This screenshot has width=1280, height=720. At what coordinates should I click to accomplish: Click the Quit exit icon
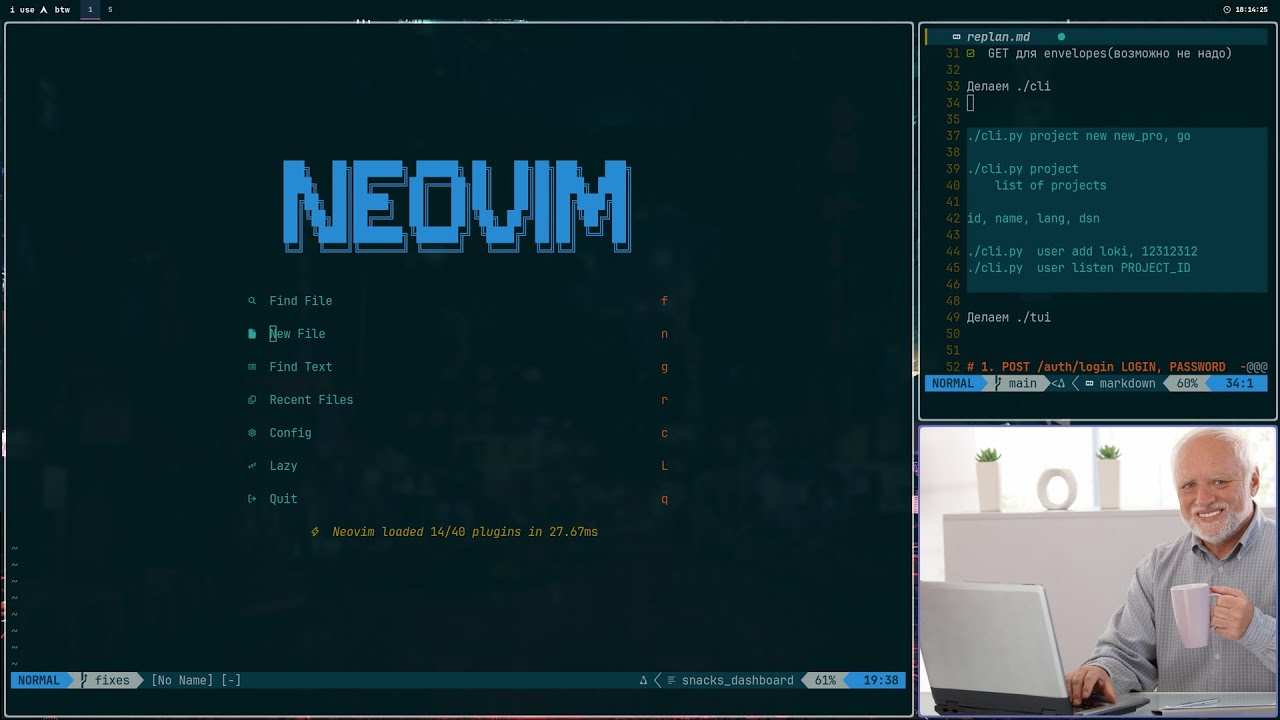point(252,499)
